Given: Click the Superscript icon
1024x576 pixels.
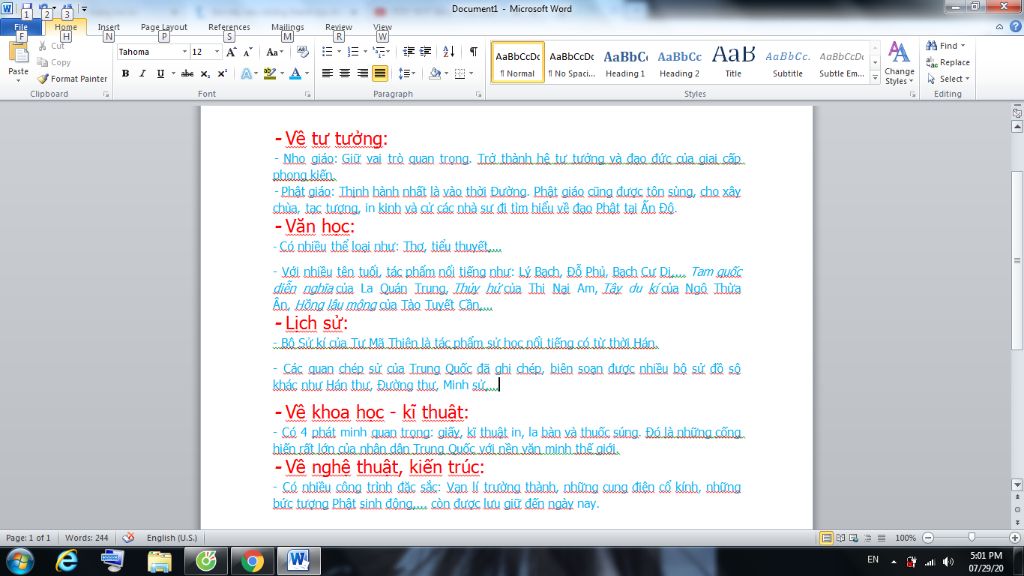Looking at the screenshot, I should pyautogui.click(x=221, y=74).
